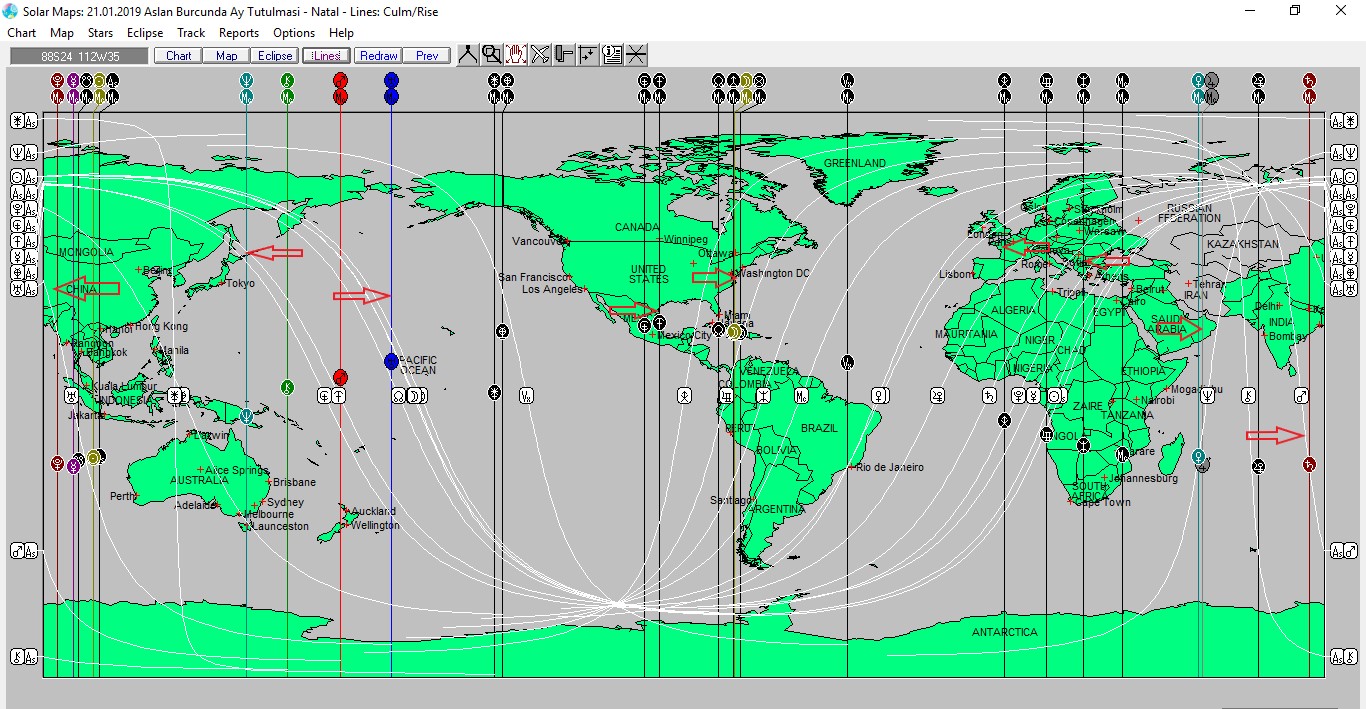Click the info report toolbar icon
Image resolution: width=1366 pixels, height=709 pixels.
point(612,55)
